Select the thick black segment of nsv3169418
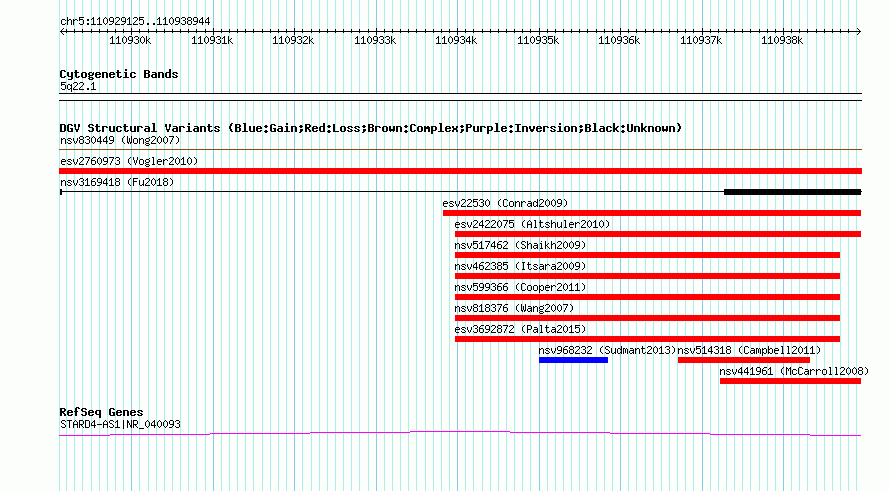The height and width of the screenshot is (491, 890). tap(792, 192)
